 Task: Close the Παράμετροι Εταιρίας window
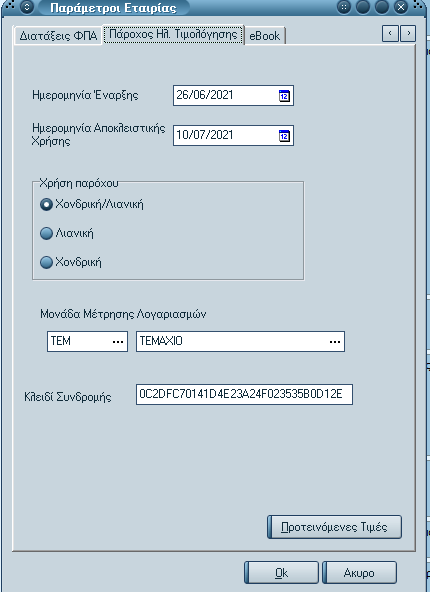point(401,7)
